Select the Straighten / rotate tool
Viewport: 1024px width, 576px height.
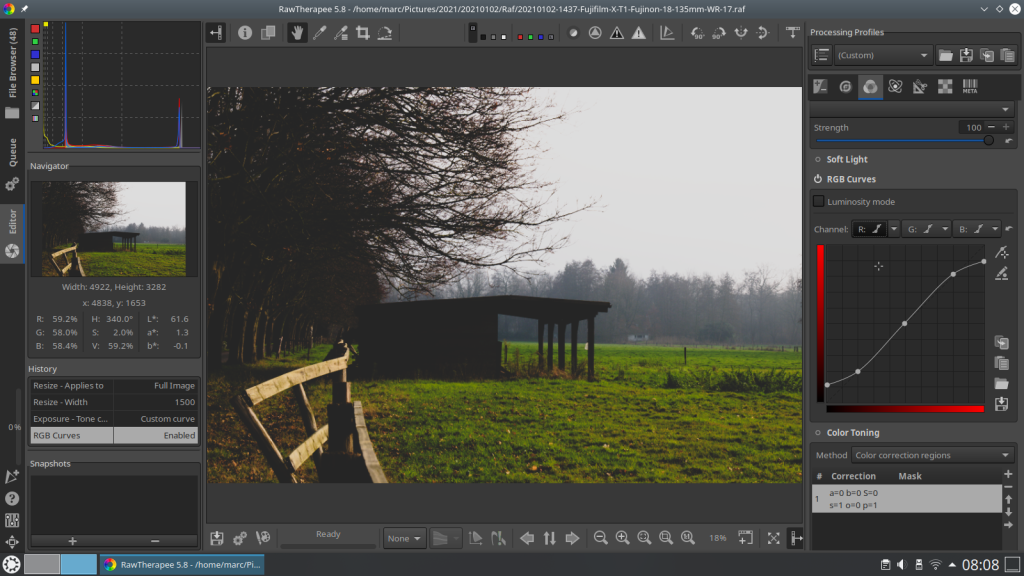coord(385,33)
